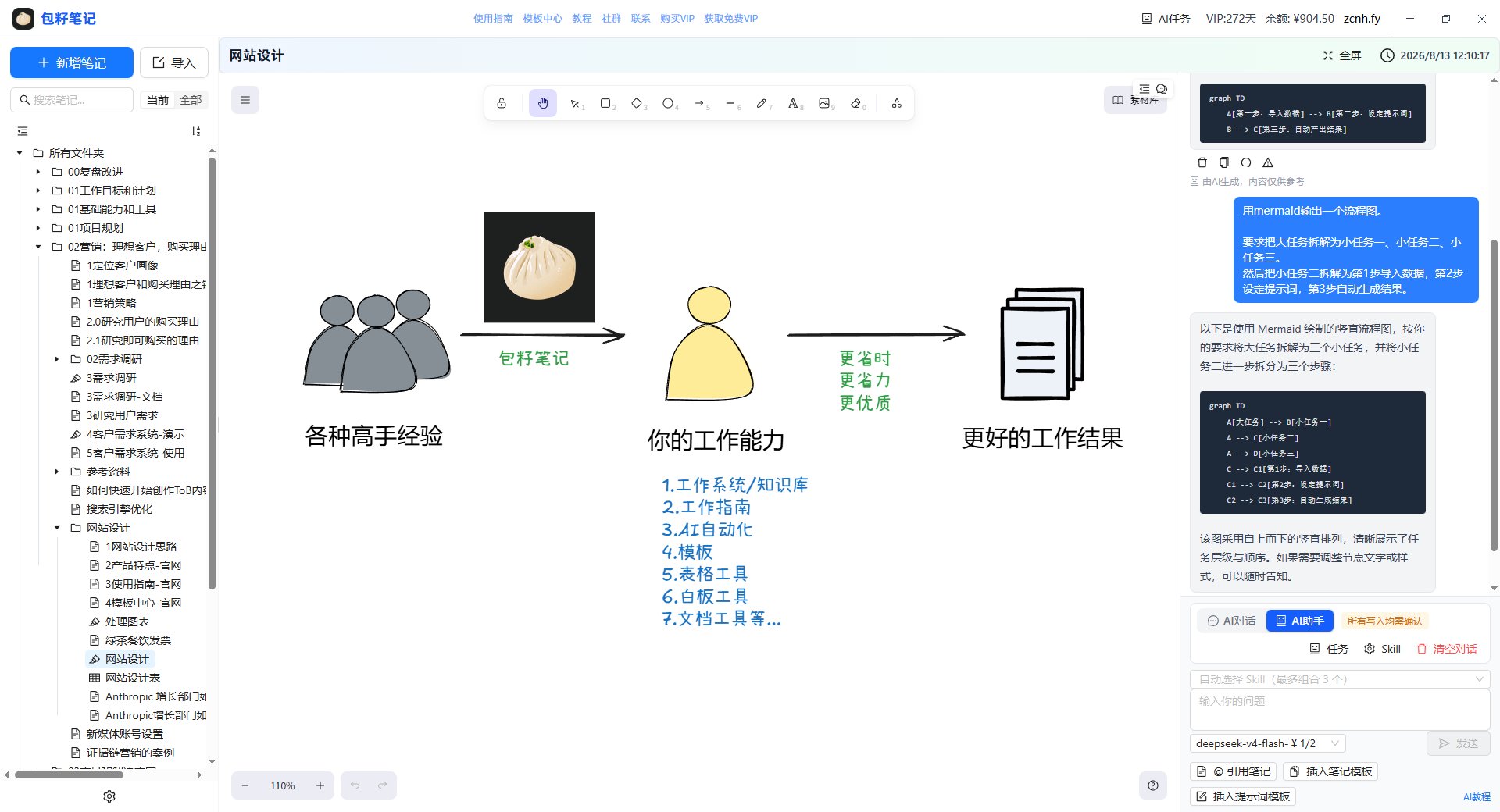Expand the 01基础能力和工具 folder

38,209
